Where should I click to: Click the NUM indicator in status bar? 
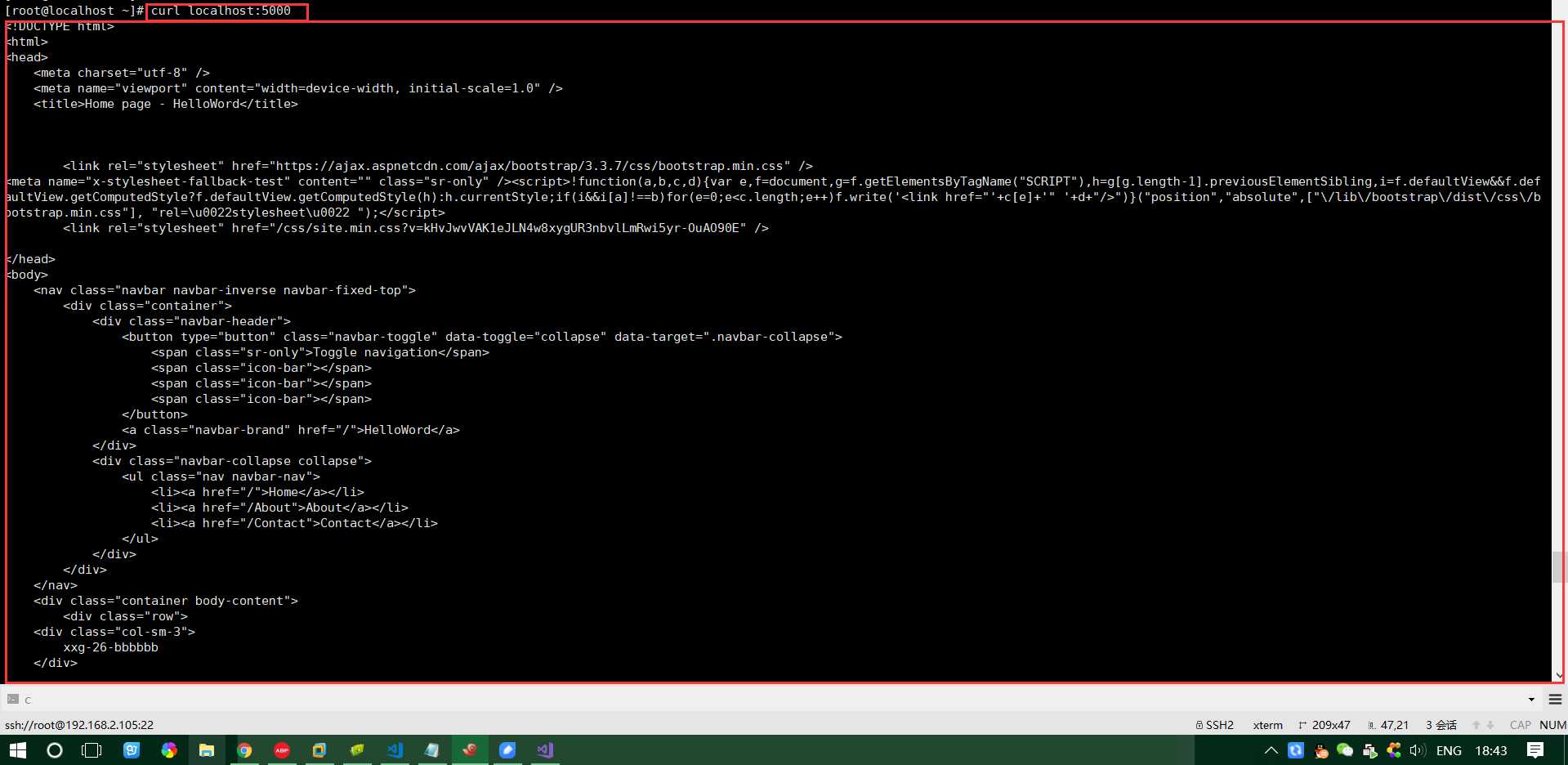1552,725
